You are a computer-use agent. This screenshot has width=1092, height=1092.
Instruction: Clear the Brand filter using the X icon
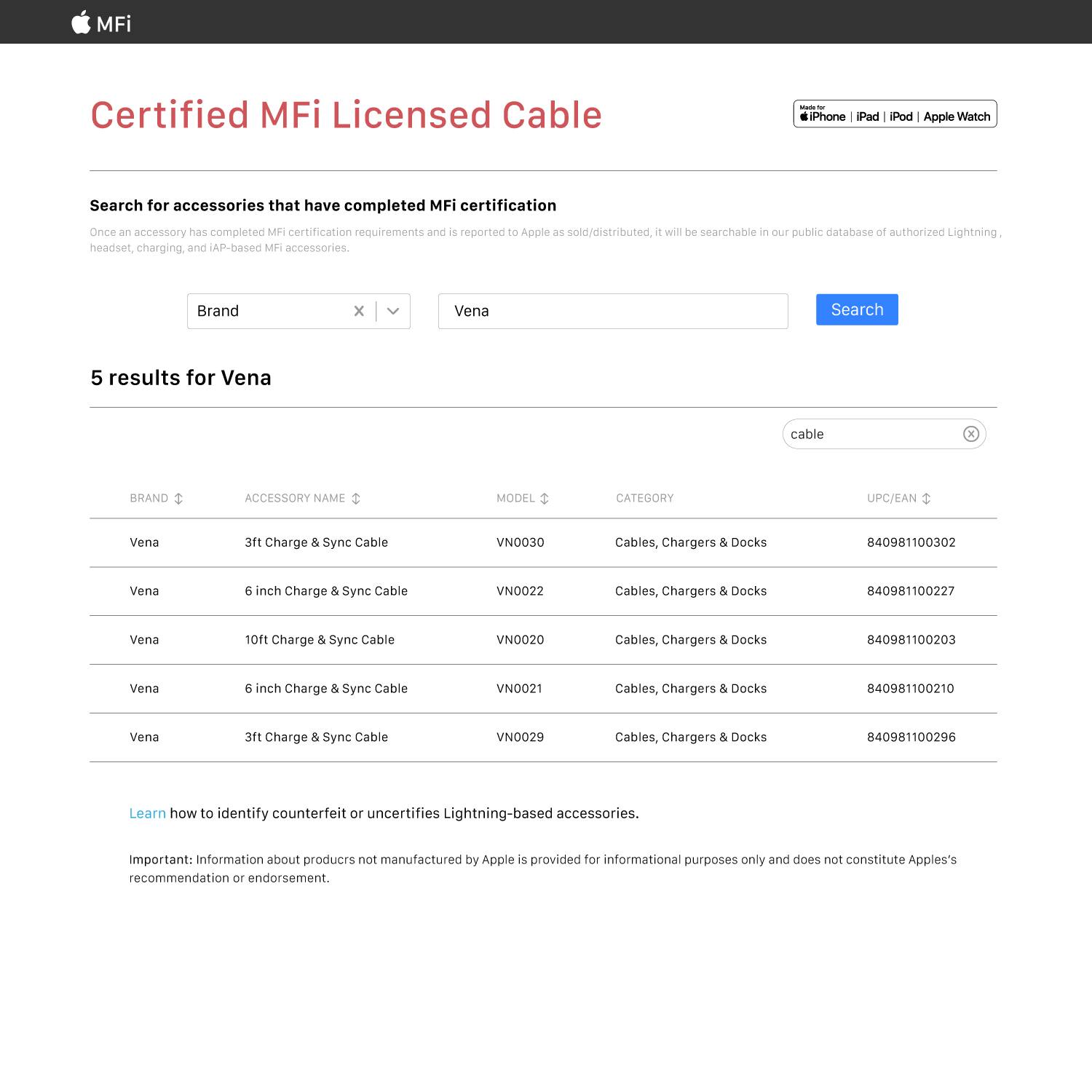pyautogui.click(x=359, y=311)
